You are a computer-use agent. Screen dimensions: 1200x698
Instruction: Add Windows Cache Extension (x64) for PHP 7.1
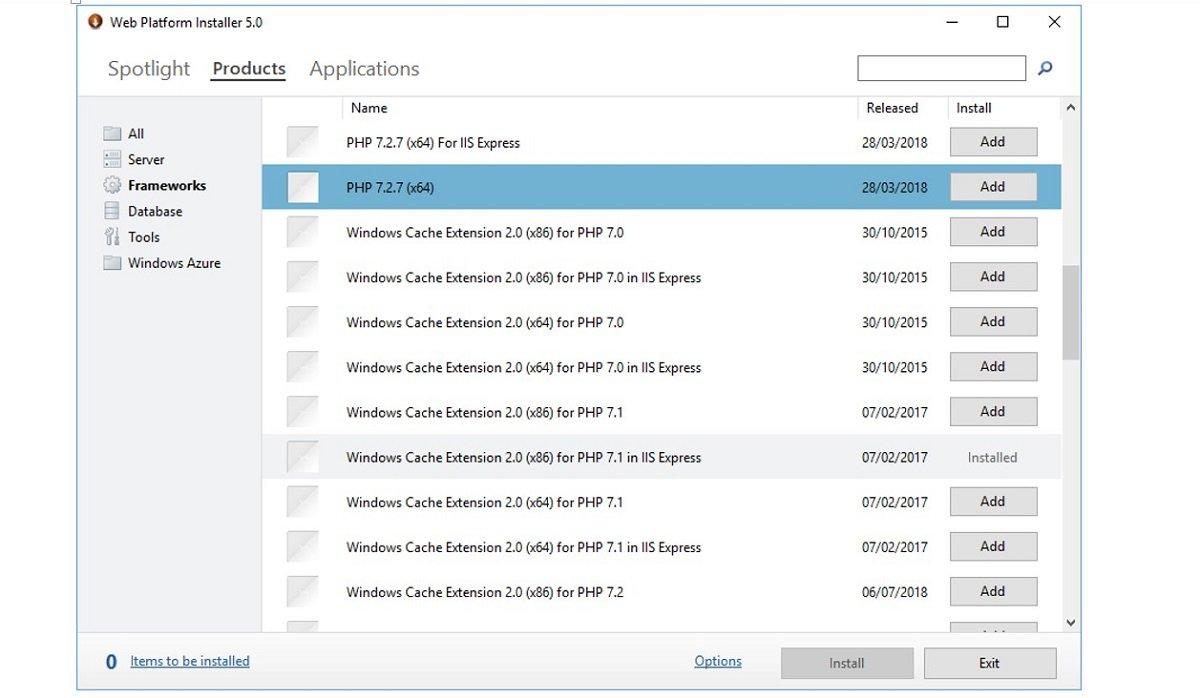pyautogui.click(x=993, y=502)
